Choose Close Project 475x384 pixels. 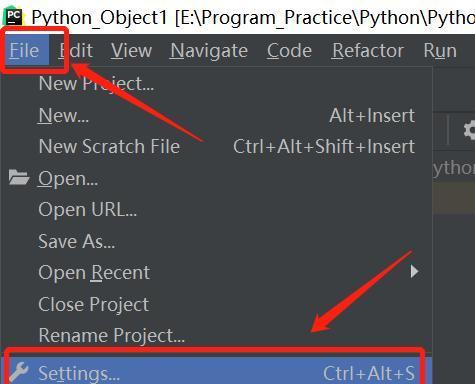point(217,304)
